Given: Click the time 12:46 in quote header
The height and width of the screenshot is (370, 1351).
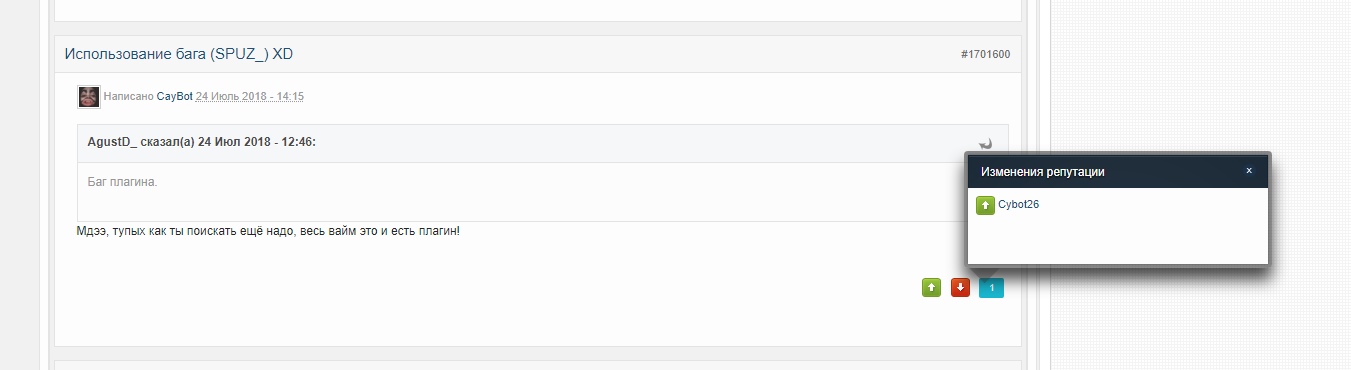Looking at the screenshot, I should click(300, 143).
